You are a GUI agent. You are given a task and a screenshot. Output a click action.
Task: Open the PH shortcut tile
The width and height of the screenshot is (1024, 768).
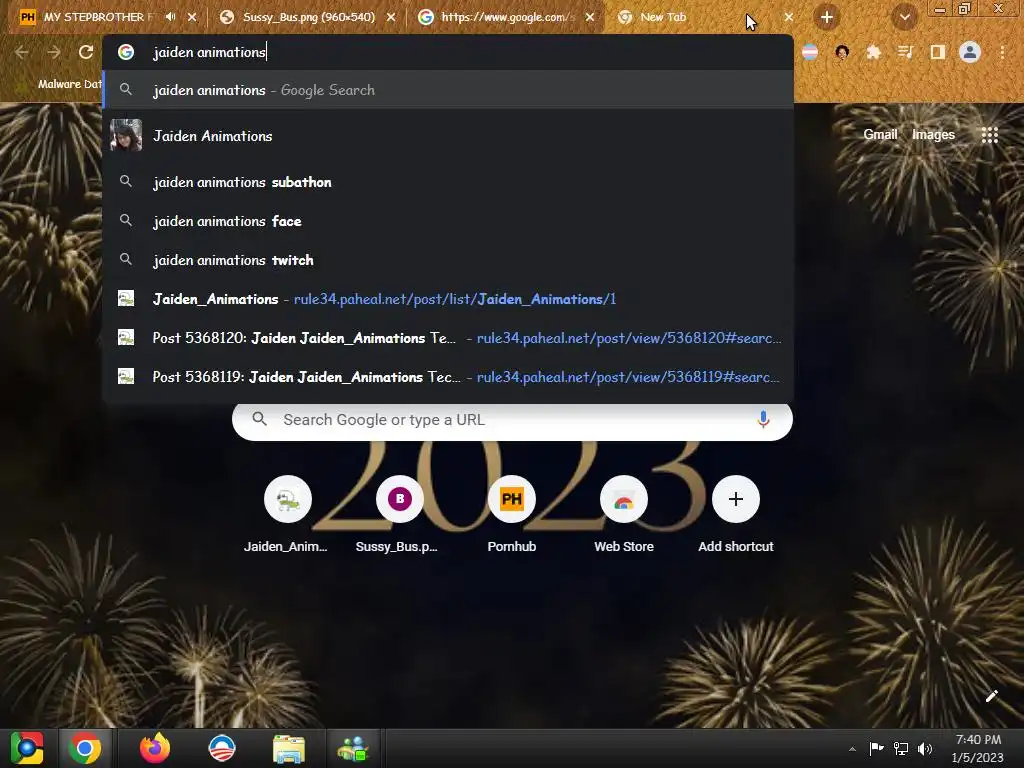click(511, 515)
